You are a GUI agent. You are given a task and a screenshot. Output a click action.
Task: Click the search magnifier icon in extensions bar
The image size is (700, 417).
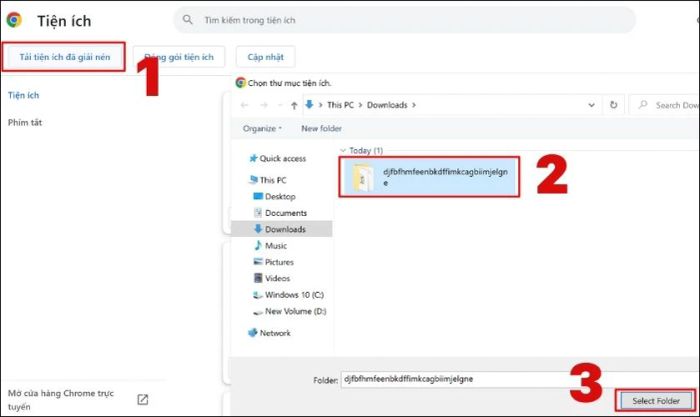pyautogui.click(x=188, y=20)
